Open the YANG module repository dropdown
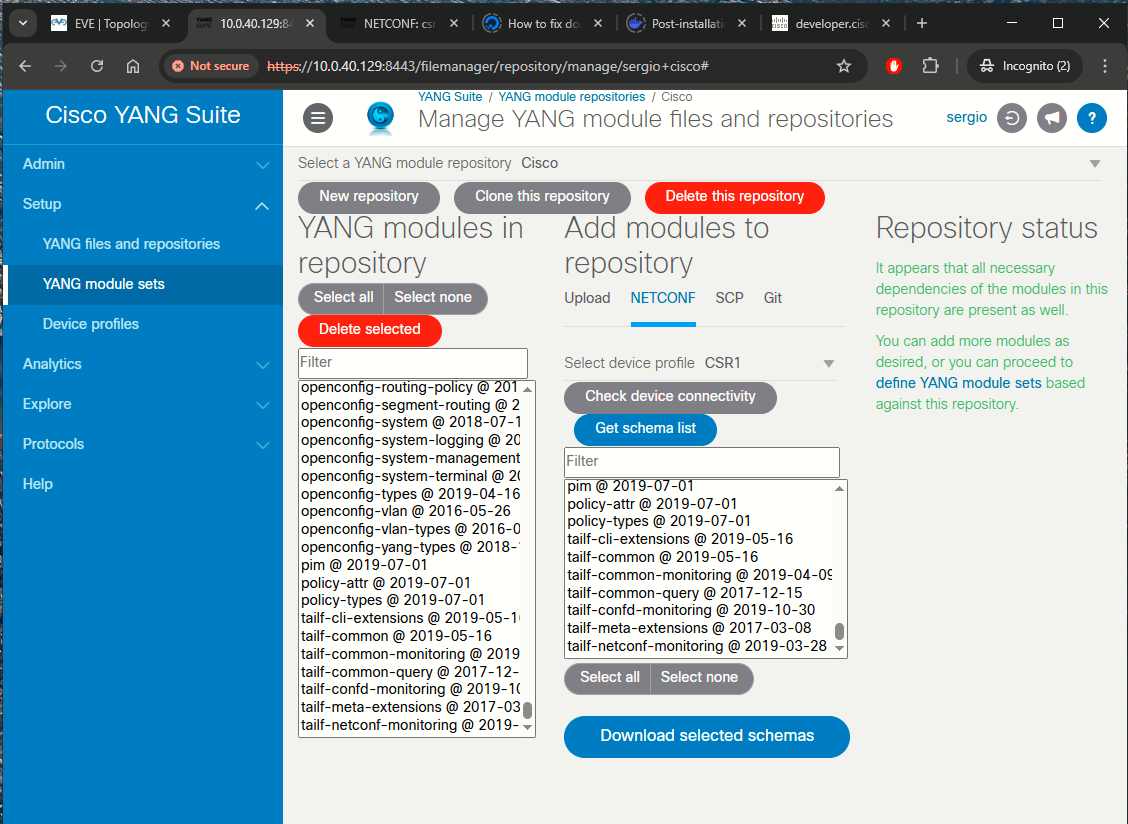The image size is (1128, 824). pyautogui.click(x=699, y=163)
